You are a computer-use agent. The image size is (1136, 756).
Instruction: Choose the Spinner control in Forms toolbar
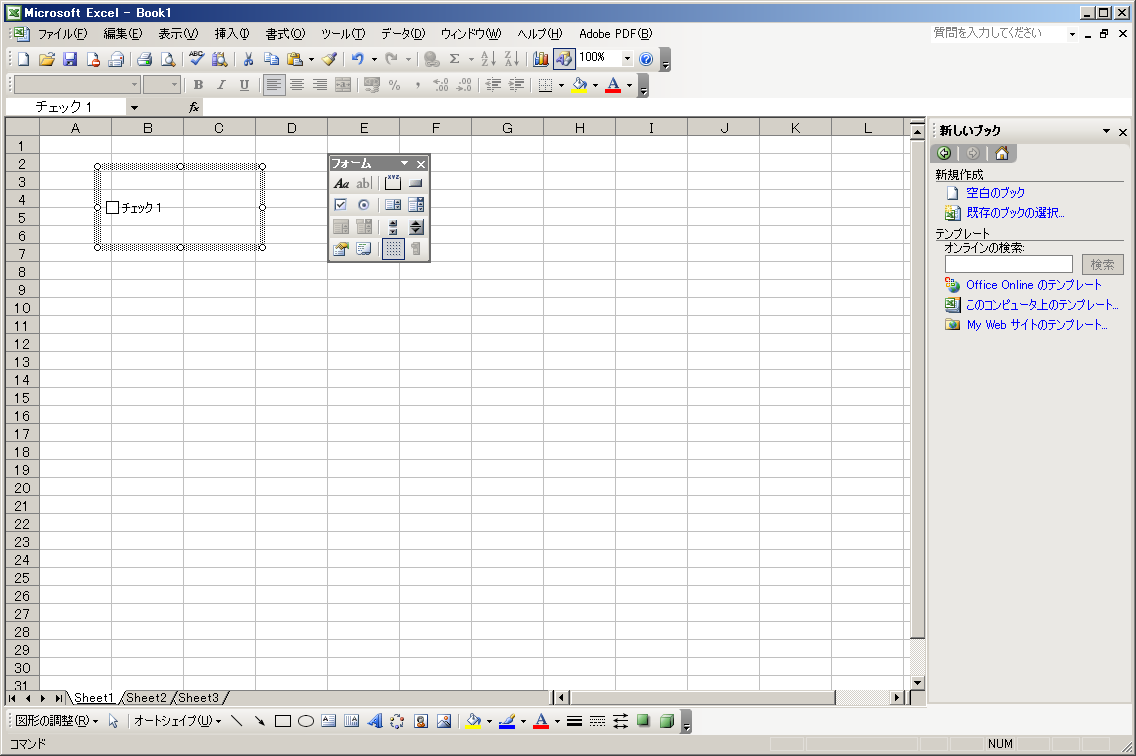416,227
